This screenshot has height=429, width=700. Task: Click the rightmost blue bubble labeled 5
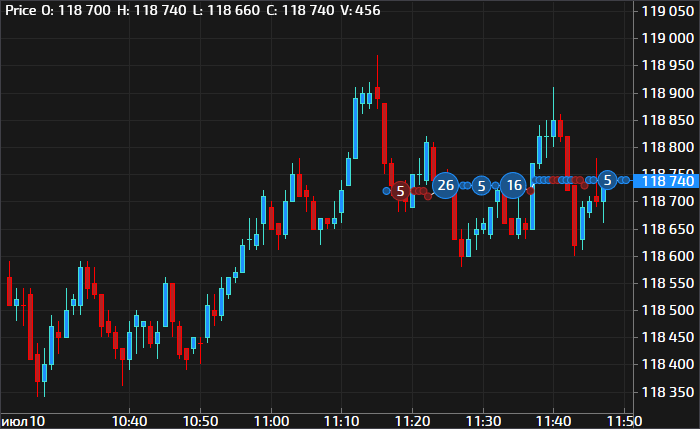pyautogui.click(x=607, y=180)
